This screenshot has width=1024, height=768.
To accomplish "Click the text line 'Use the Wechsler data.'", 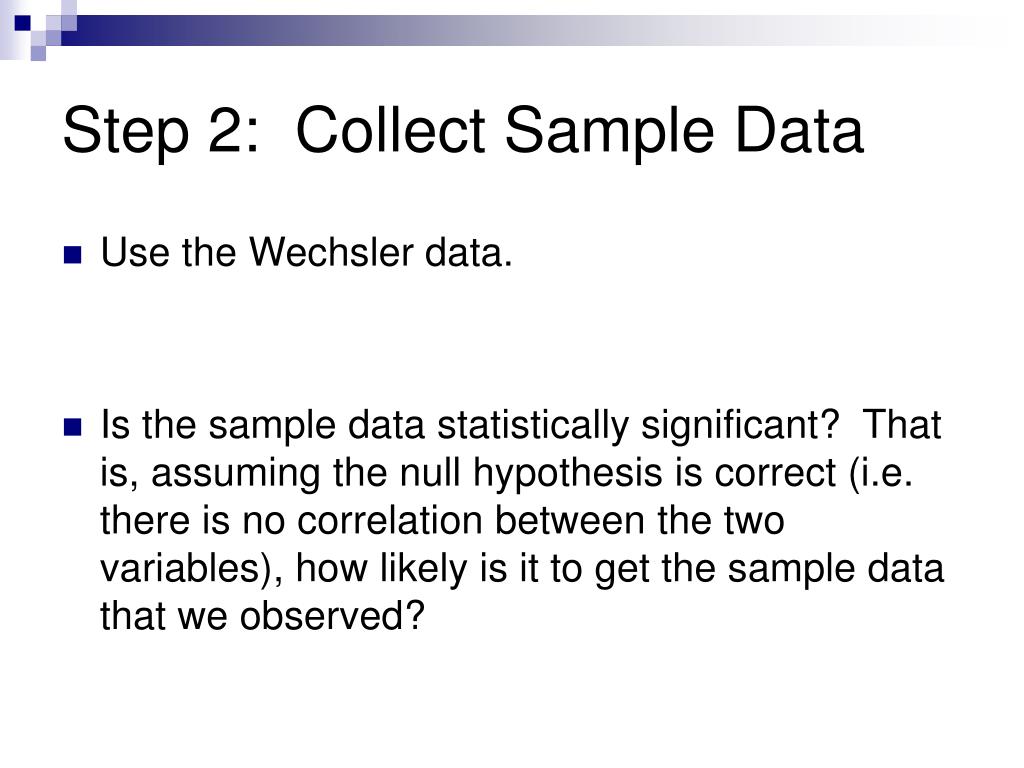I will point(306,253).
